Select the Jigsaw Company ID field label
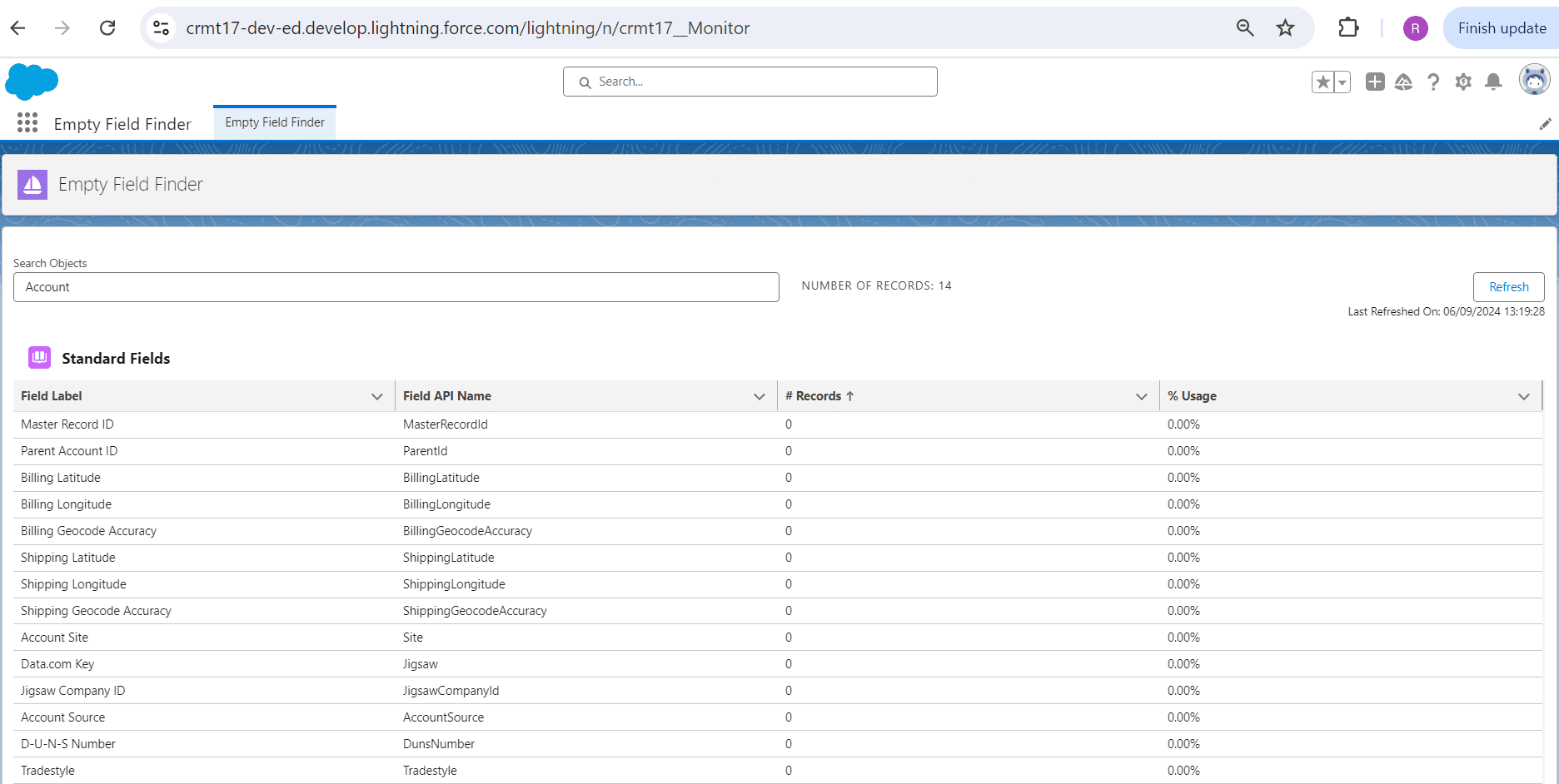Screen dimensions: 1559x784 point(72,691)
